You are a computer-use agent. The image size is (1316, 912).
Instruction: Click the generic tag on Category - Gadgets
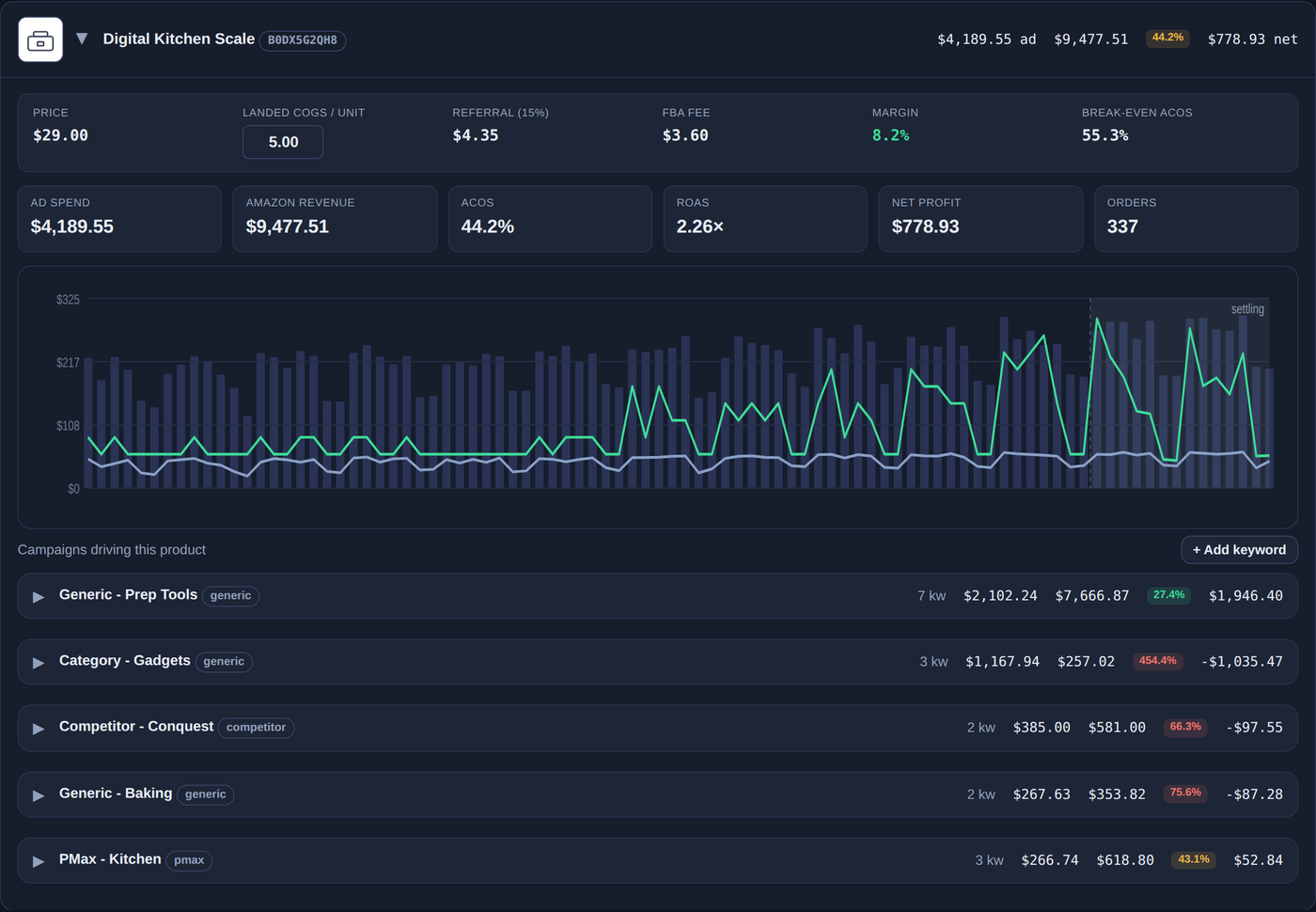(x=224, y=662)
